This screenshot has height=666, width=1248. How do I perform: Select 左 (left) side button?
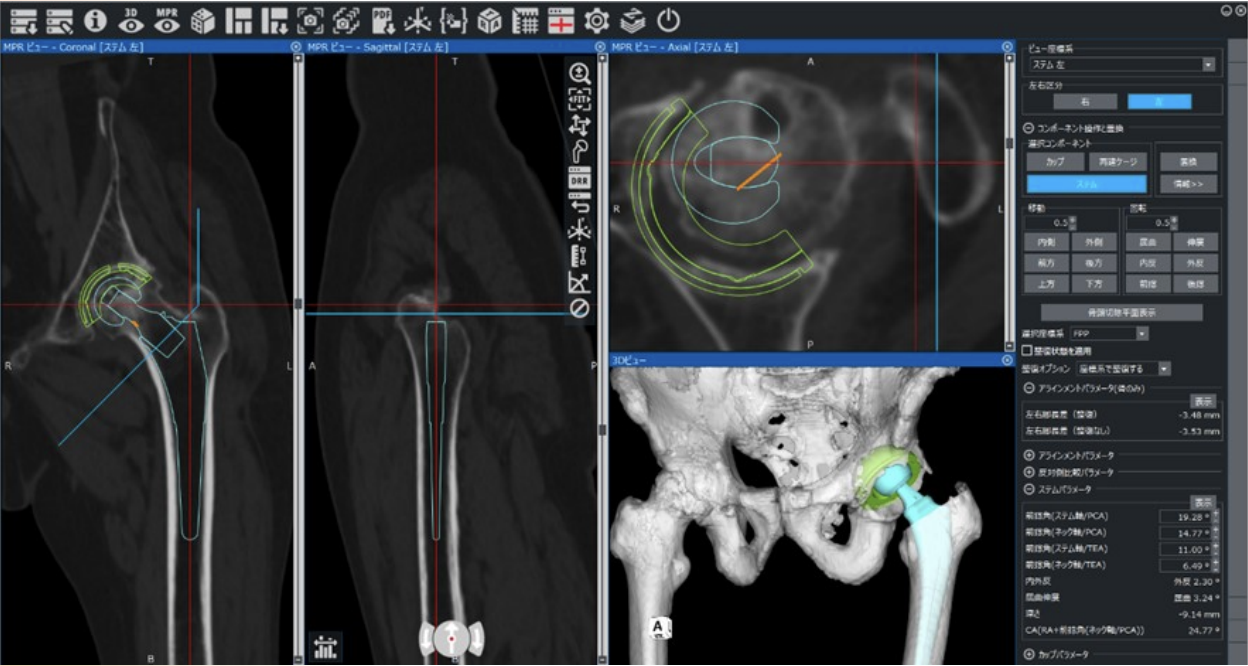(x=1159, y=101)
